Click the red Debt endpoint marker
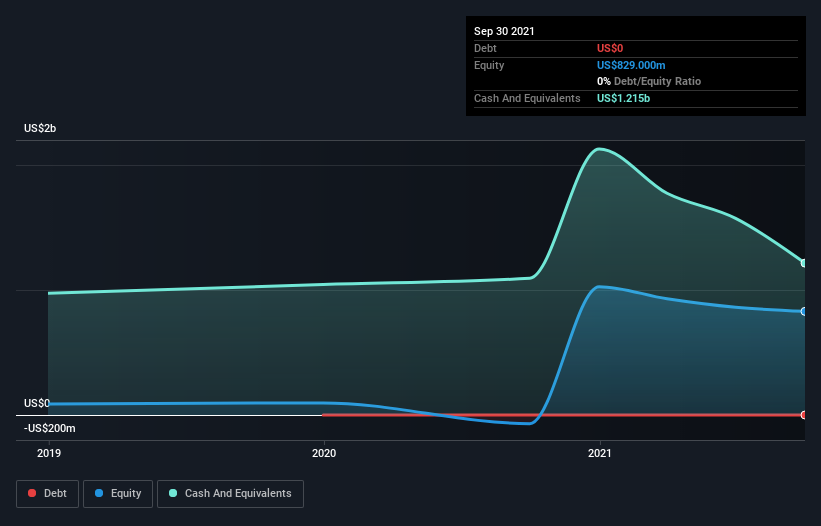 [x=804, y=415]
